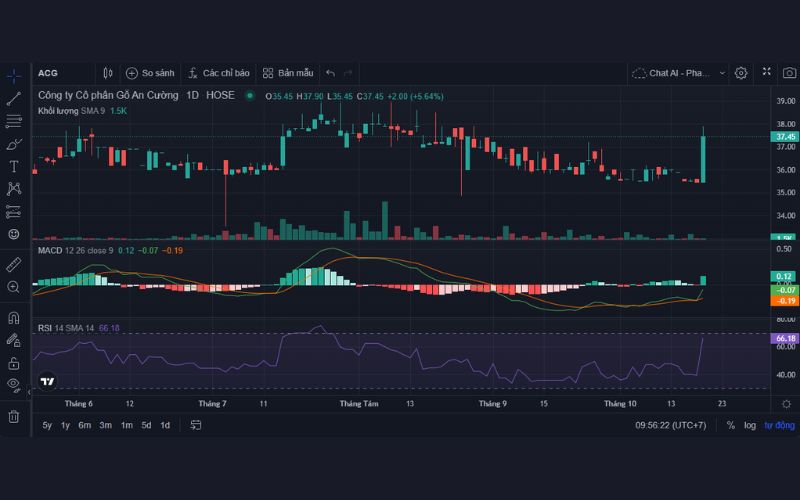Open Các chỉ báo indicators menu
The image size is (800, 500).
tap(218, 73)
